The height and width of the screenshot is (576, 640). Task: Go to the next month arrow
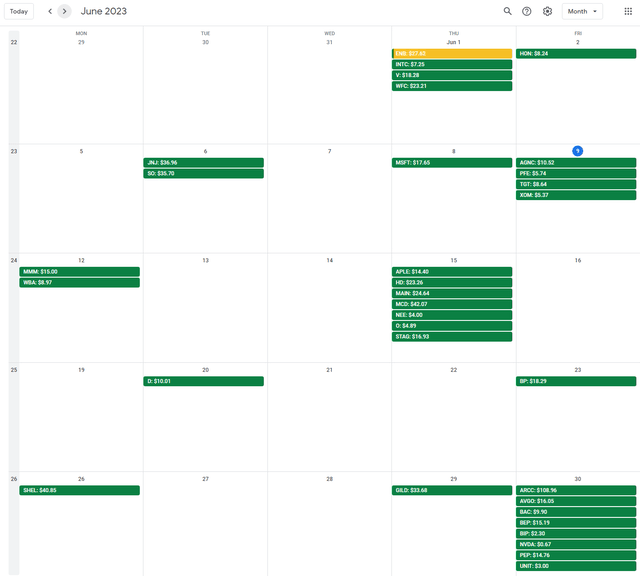64,11
